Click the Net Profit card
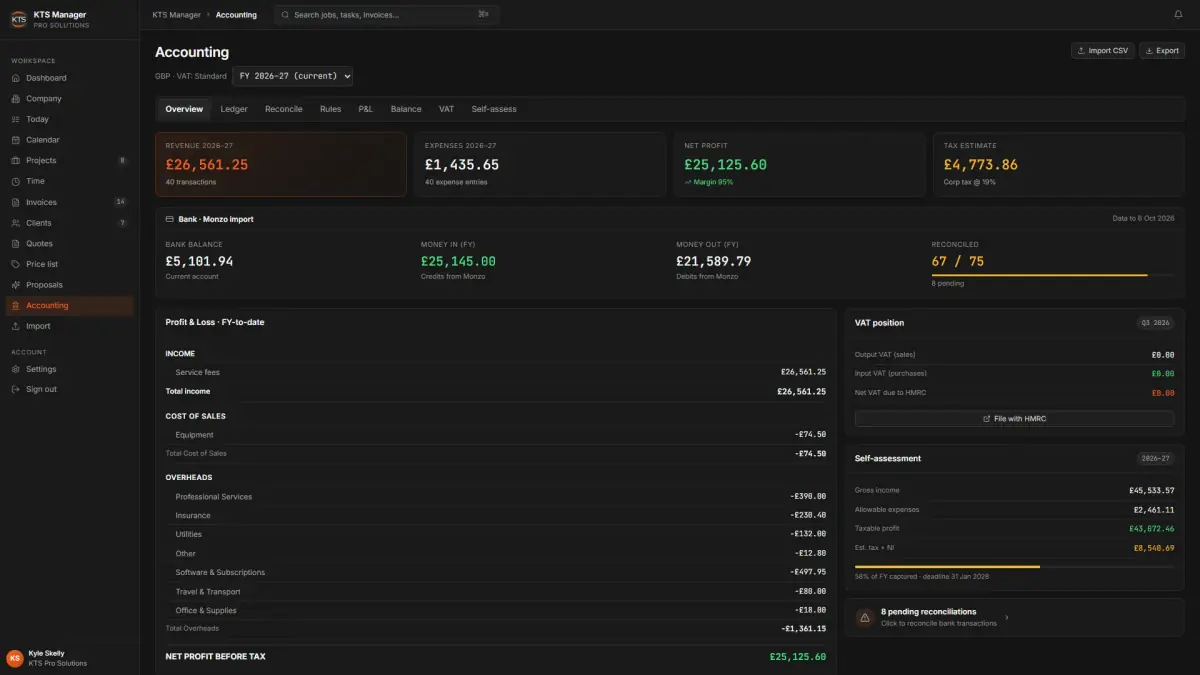The width and height of the screenshot is (1200, 675). (799, 164)
